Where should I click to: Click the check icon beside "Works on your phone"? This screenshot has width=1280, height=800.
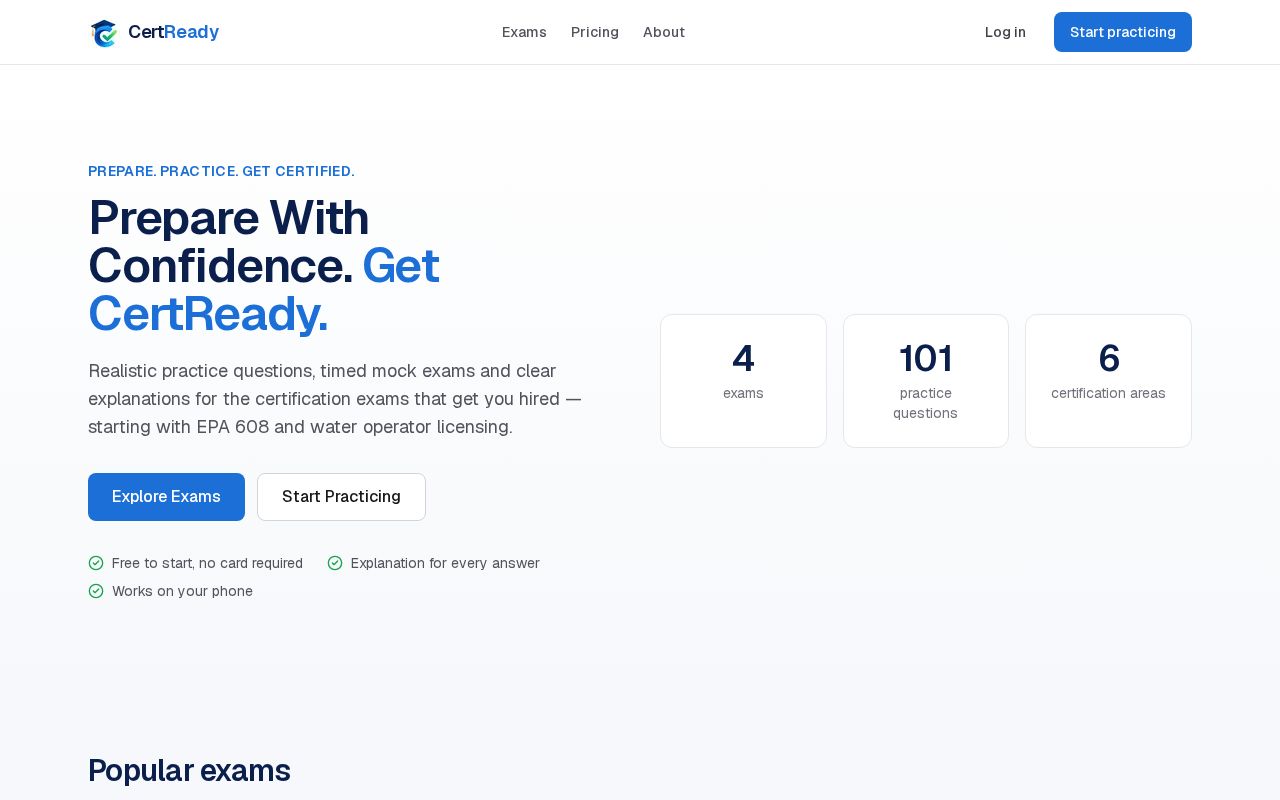pos(96,591)
